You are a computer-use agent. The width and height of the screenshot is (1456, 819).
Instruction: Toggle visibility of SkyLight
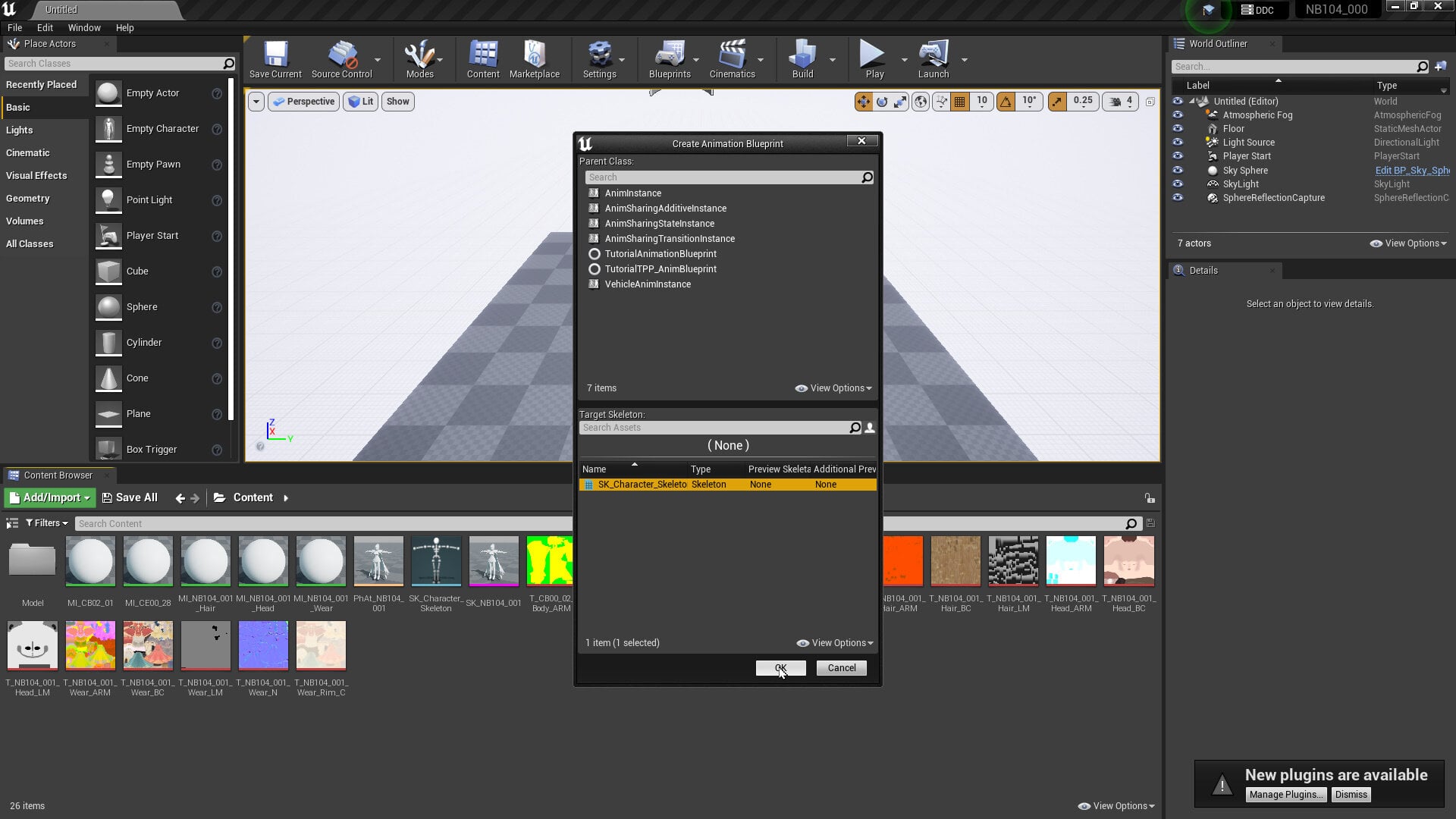pyautogui.click(x=1178, y=184)
